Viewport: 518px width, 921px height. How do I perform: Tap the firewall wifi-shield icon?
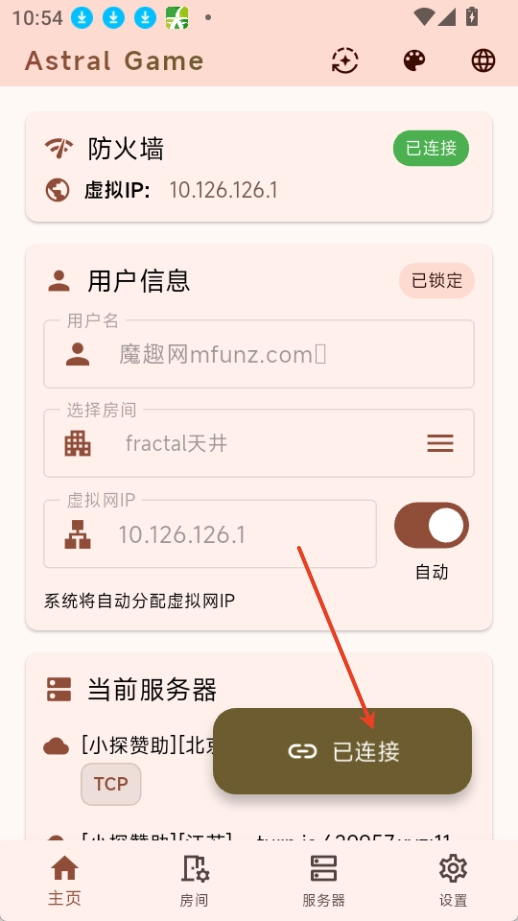59,149
